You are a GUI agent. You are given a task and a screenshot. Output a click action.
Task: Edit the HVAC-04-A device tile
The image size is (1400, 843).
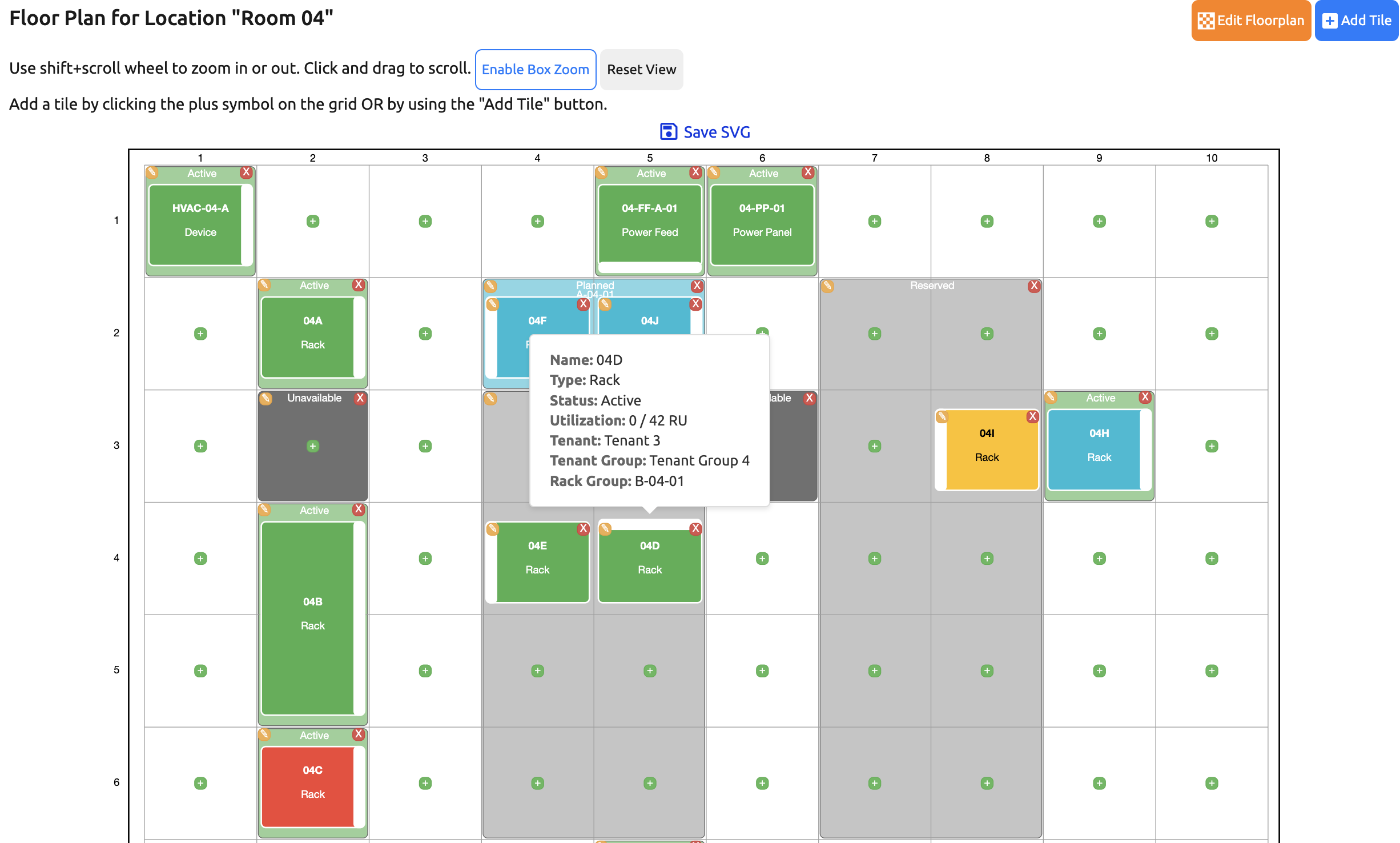point(152,173)
